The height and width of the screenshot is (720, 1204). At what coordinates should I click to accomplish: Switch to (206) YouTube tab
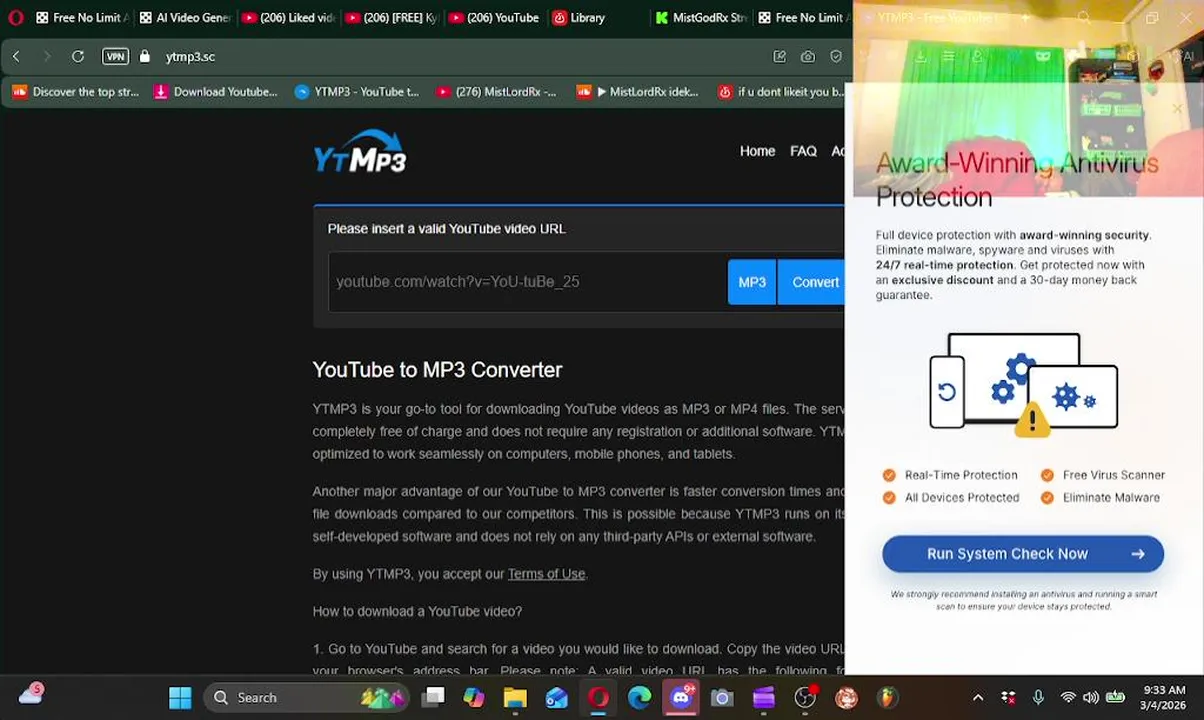(495, 17)
